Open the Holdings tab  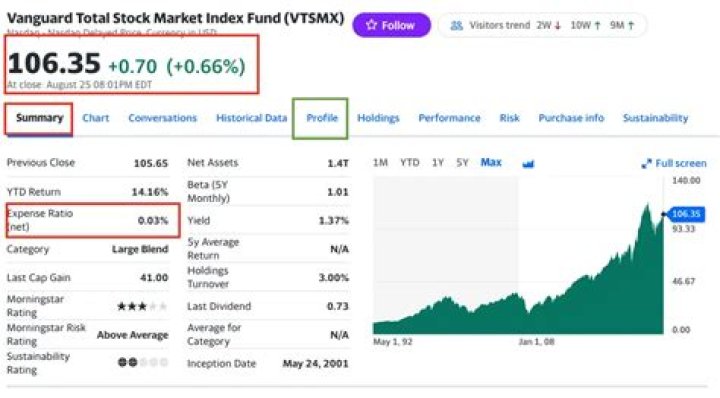[378, 118]
